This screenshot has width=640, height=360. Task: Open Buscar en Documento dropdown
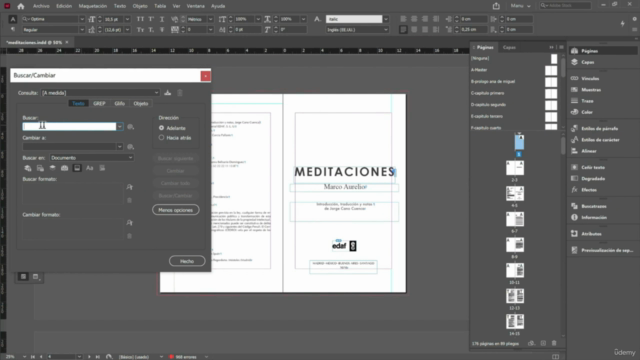[x=91, y=158]
